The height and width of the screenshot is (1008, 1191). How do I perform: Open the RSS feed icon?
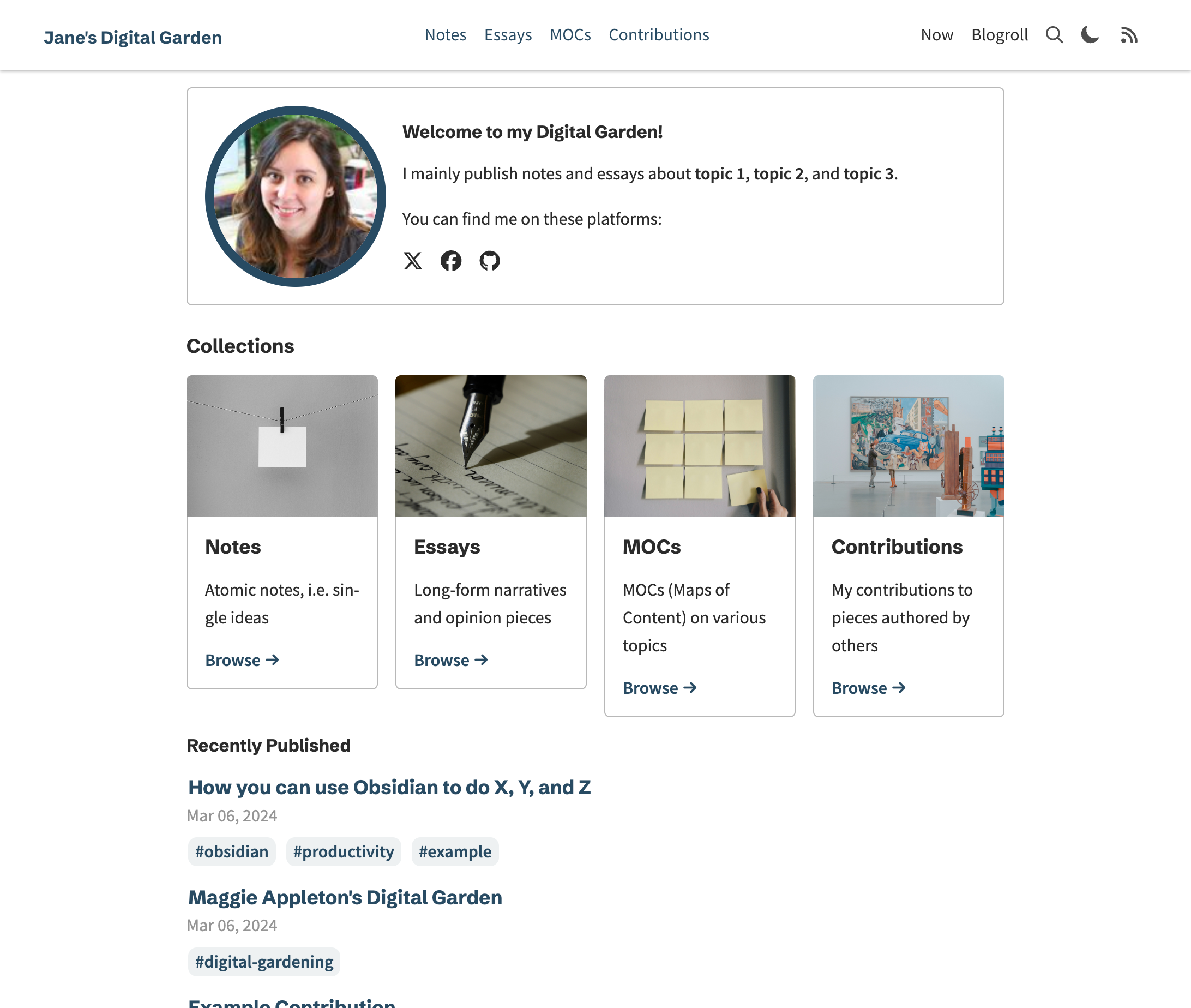click(1129, 35)
